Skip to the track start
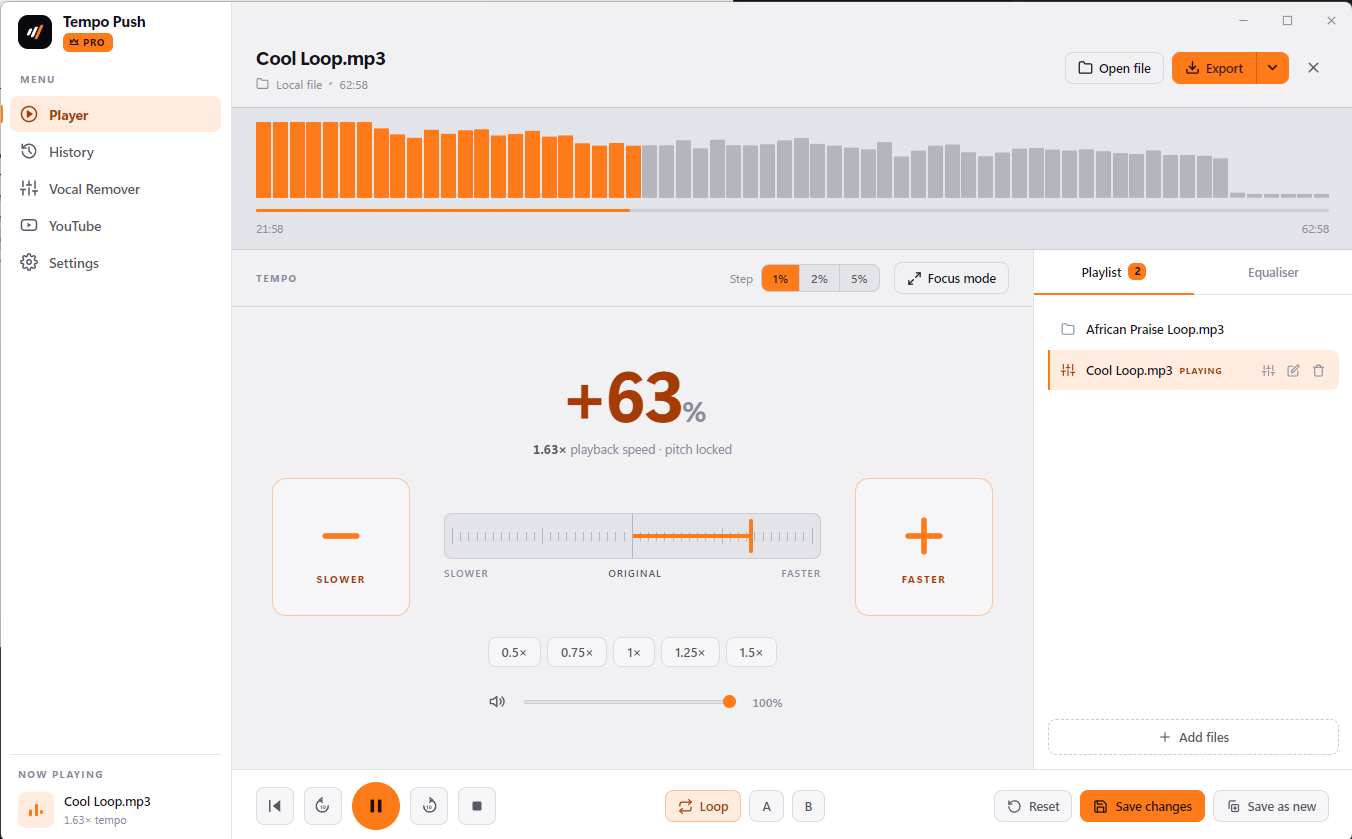This screenshot has width=1352, height=839. [275, 806]
